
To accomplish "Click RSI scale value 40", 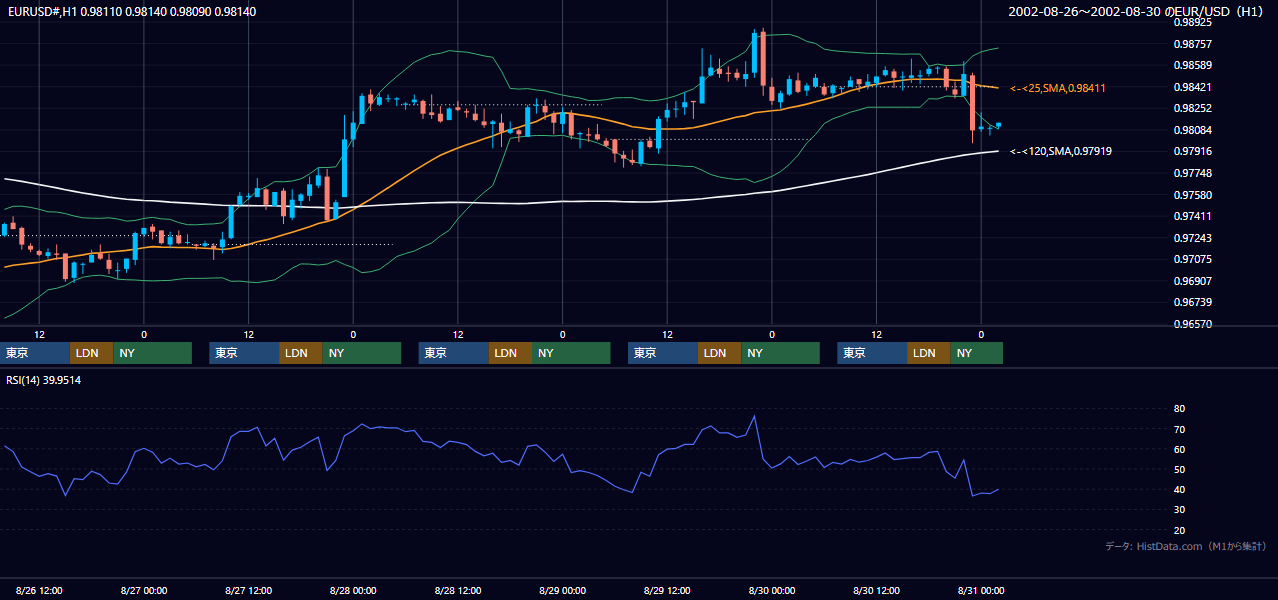I will (x=1179, y=489).
